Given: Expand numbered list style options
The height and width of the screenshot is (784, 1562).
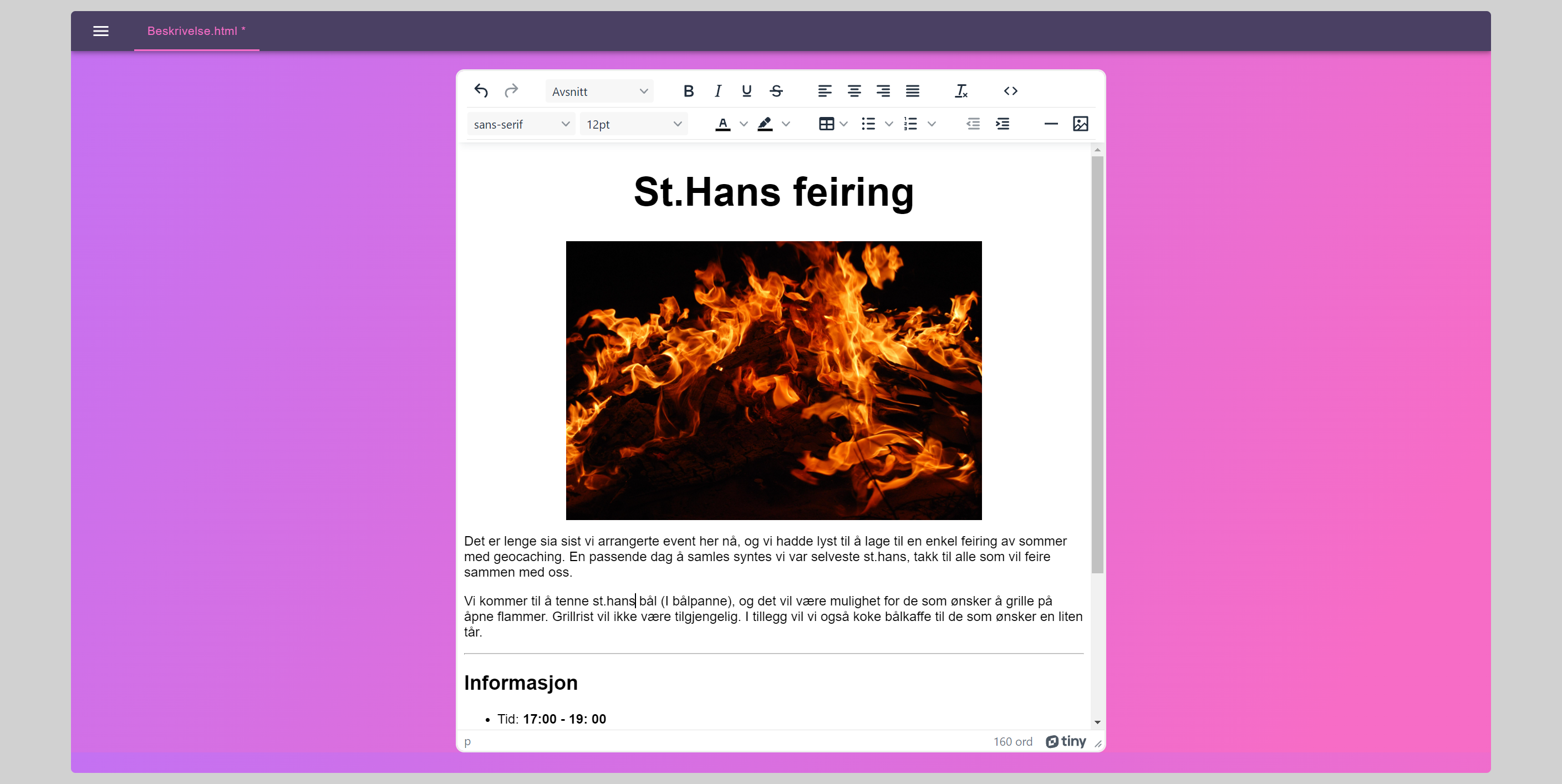Looking at the screenshot, I should 932,124.
